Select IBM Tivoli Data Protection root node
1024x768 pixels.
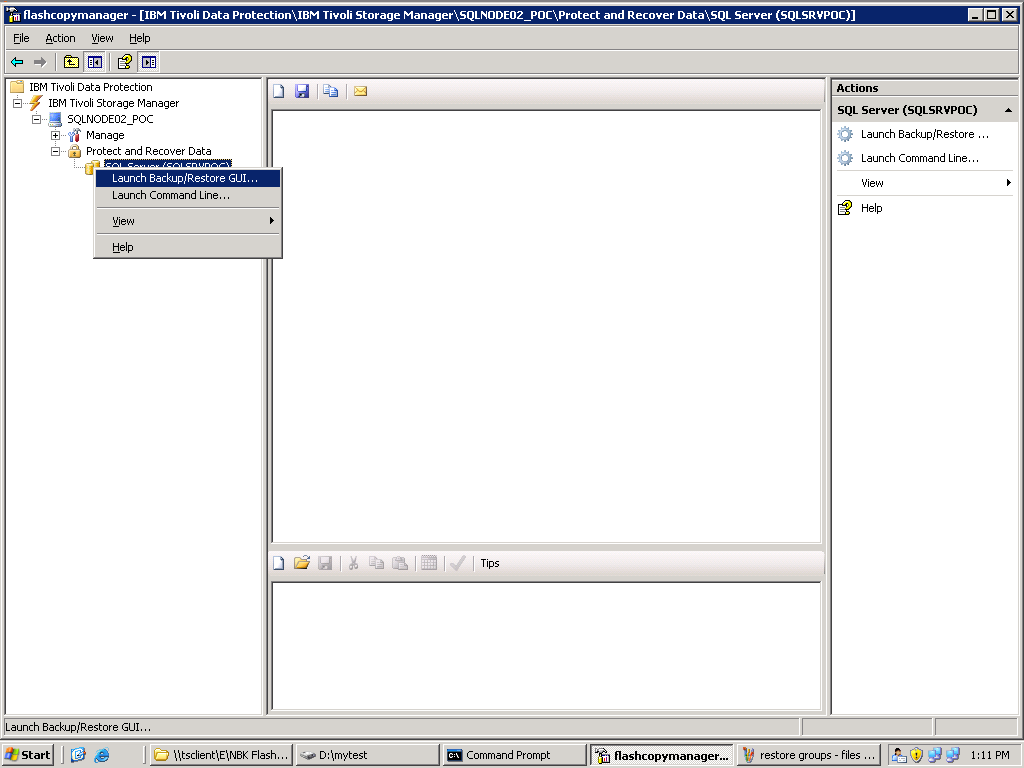91,87
